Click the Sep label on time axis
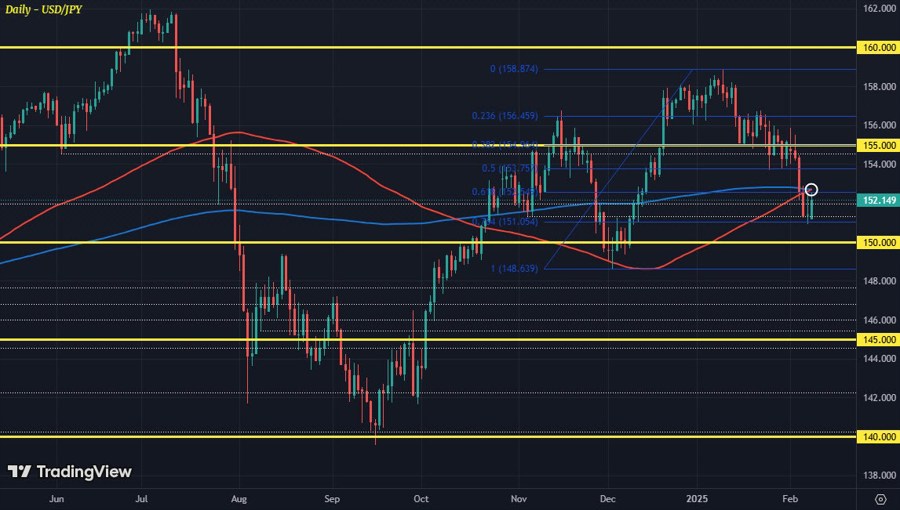The image size is (900, 510). [332, 499]
